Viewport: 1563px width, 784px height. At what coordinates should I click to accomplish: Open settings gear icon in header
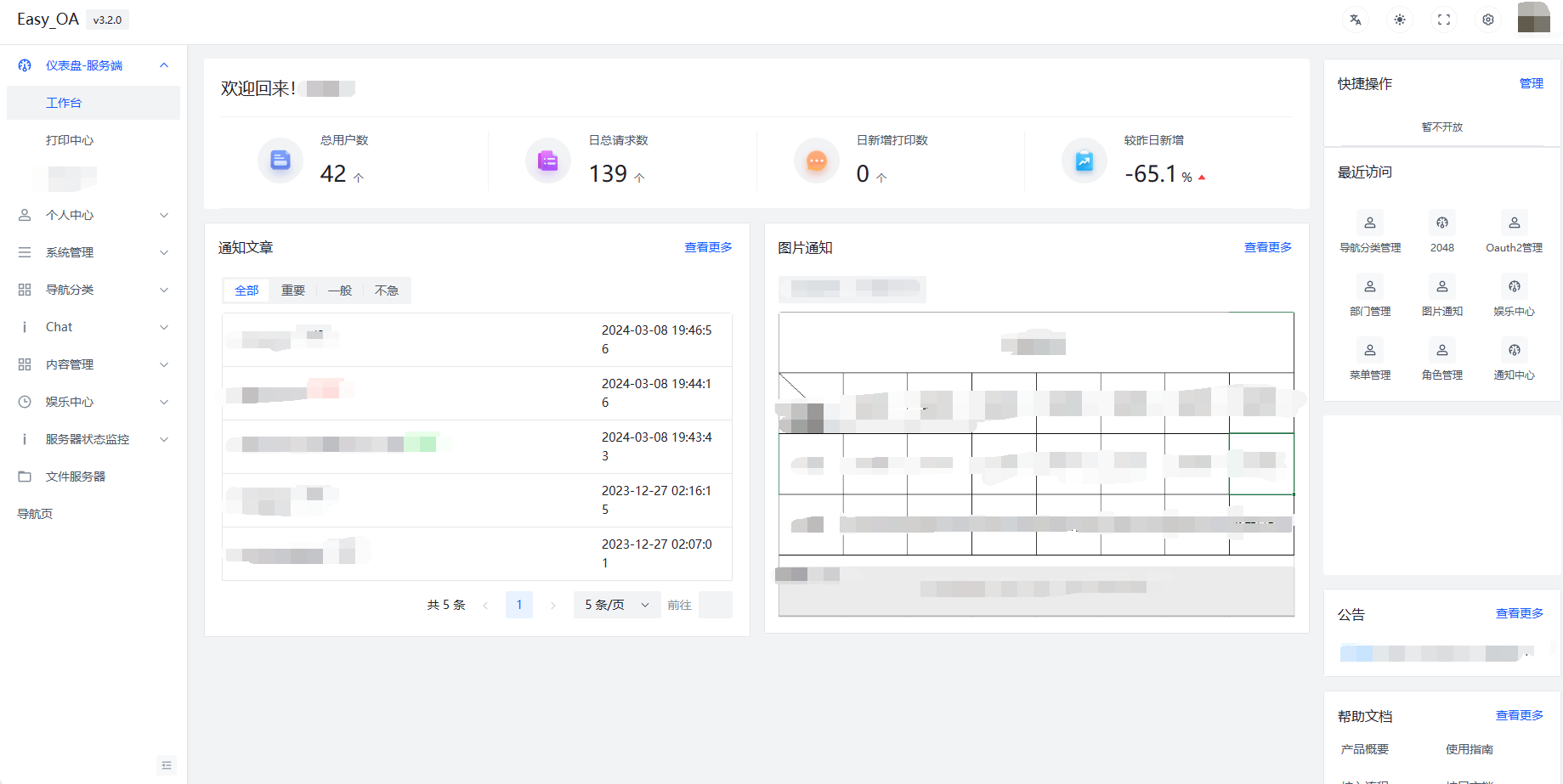pos(1488,20)
